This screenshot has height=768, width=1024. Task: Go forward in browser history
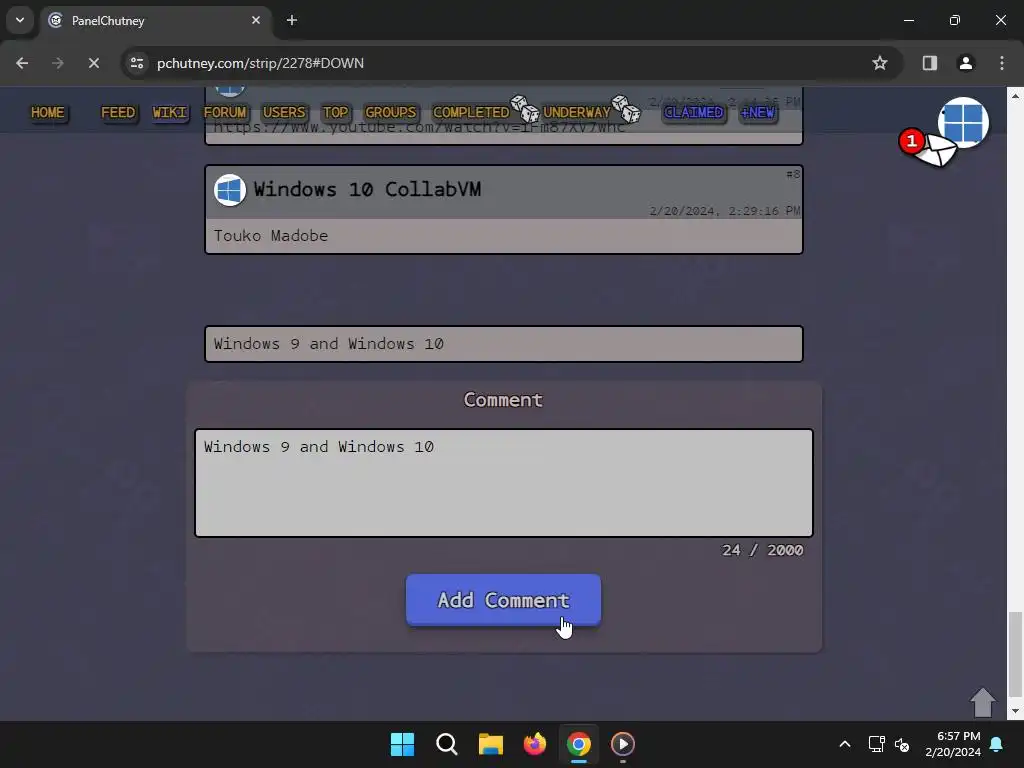[57, 63]
